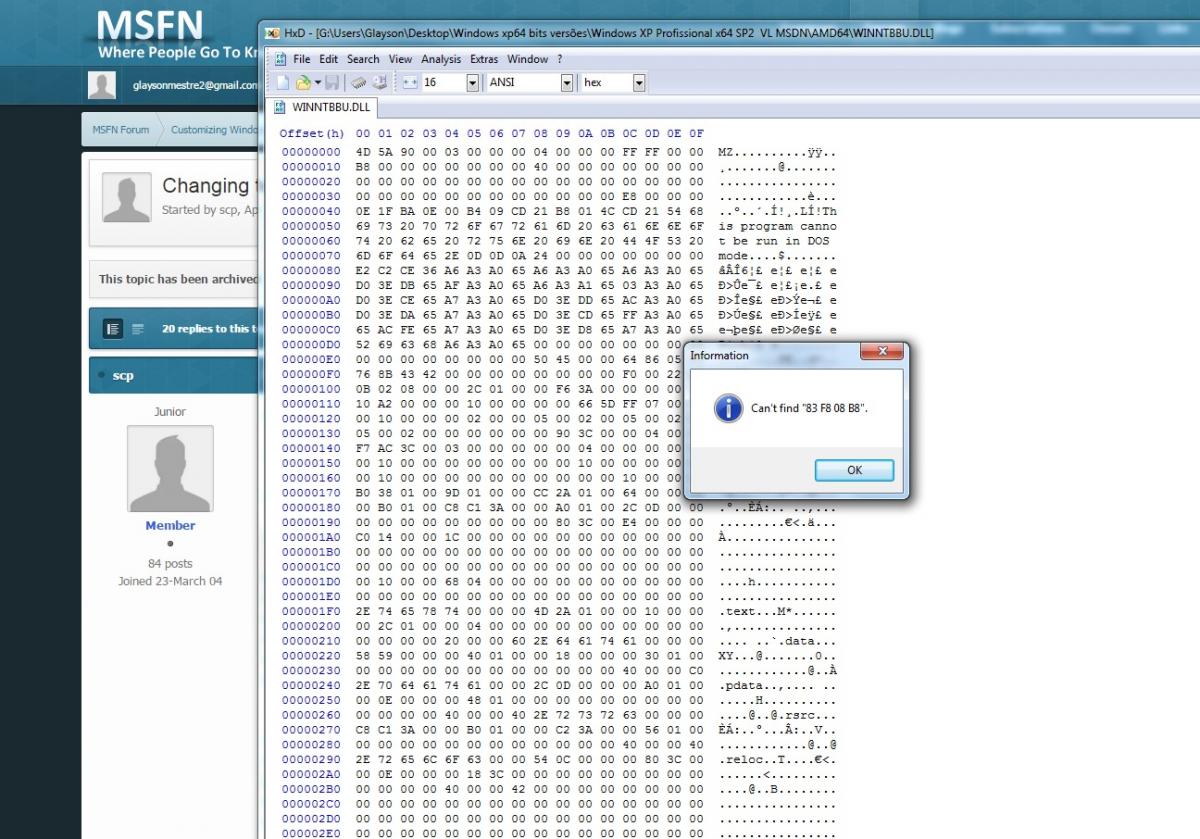Image resolution: width=1200 pixels, height=839 pixels.
Task: Click offset row 00000240 in HxD
Action: [313, 685]
